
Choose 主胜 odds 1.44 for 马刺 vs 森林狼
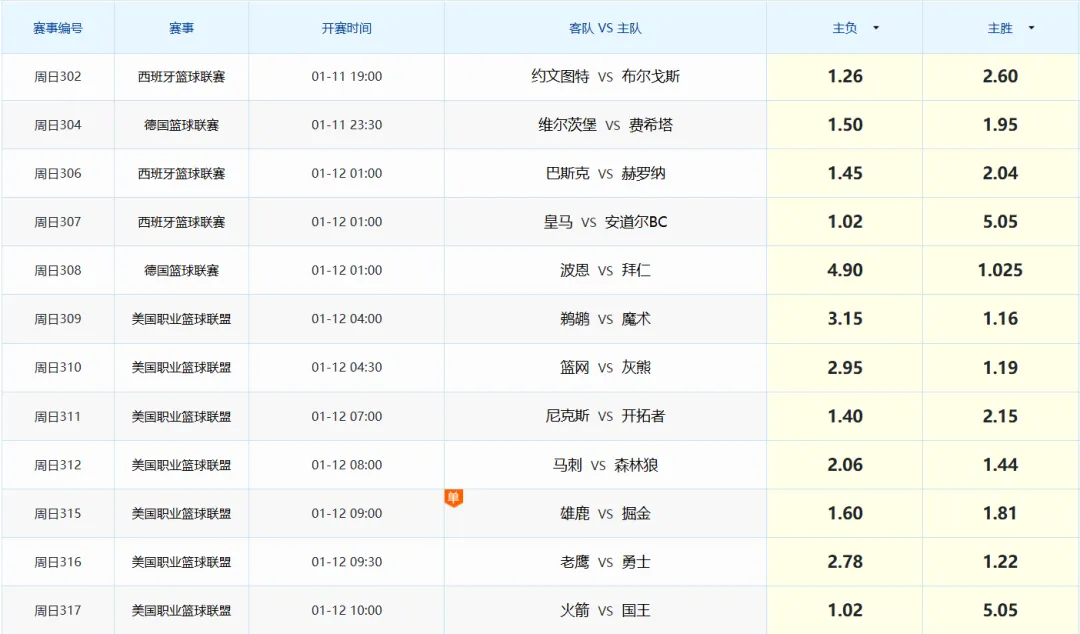pyautogui.click(x=1000, y=465)
